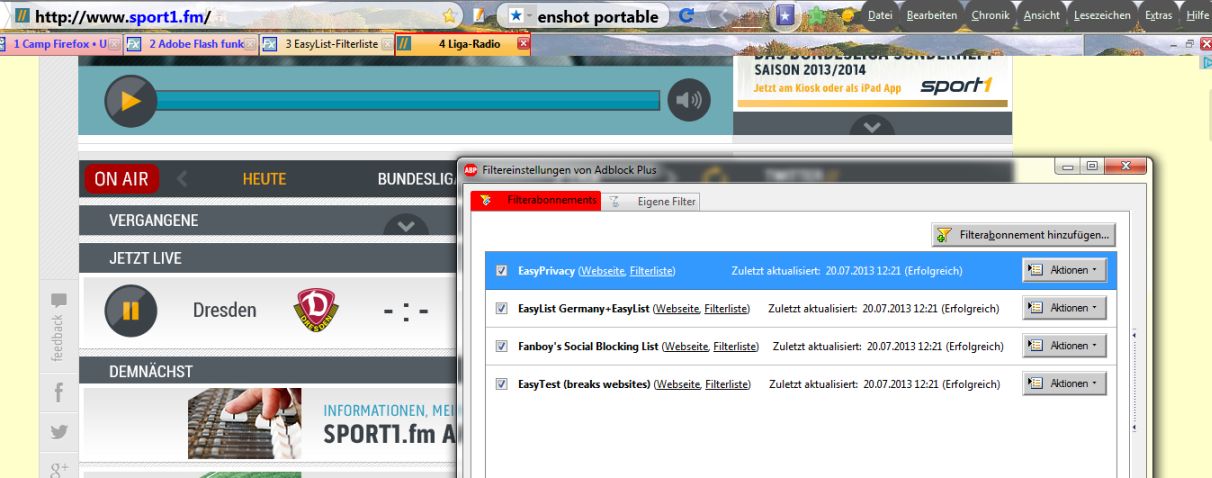Open Aktionen dropdown for EasyList Germany
Image resolution: width=1212 pixels, height=478 pixels.
1064,308
